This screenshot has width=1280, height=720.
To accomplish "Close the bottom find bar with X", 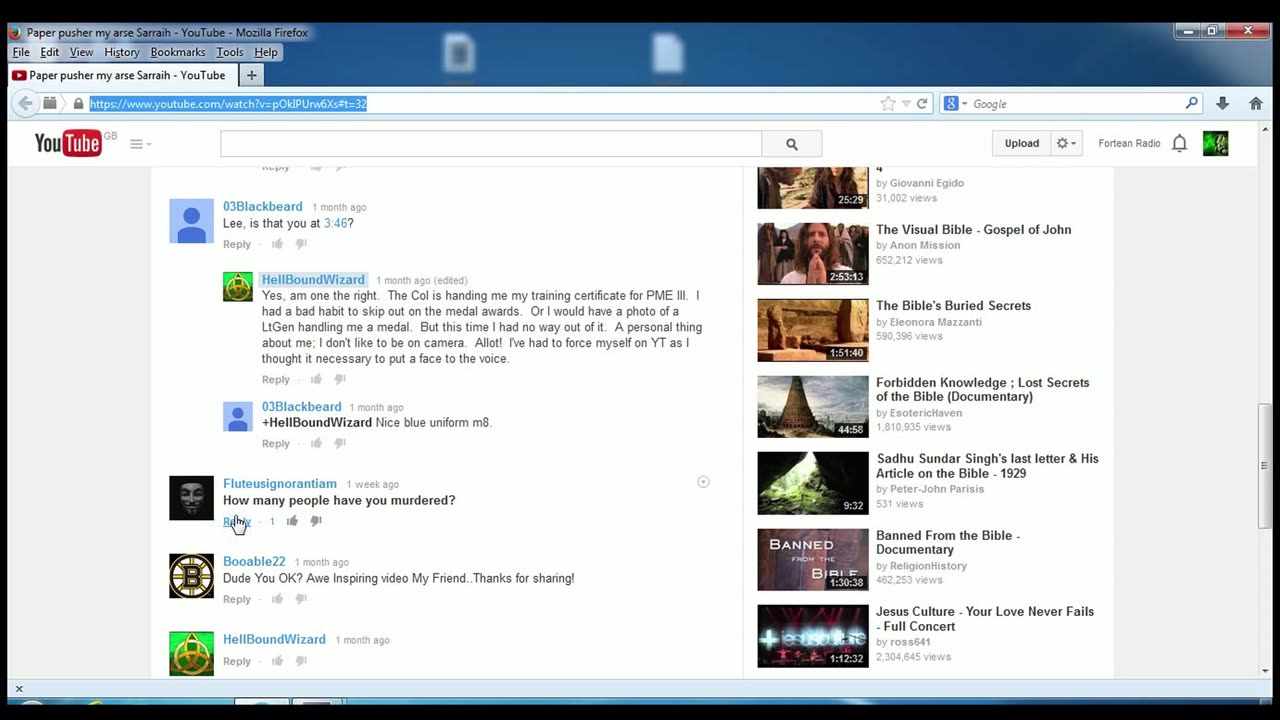I will tap(18, 689).
